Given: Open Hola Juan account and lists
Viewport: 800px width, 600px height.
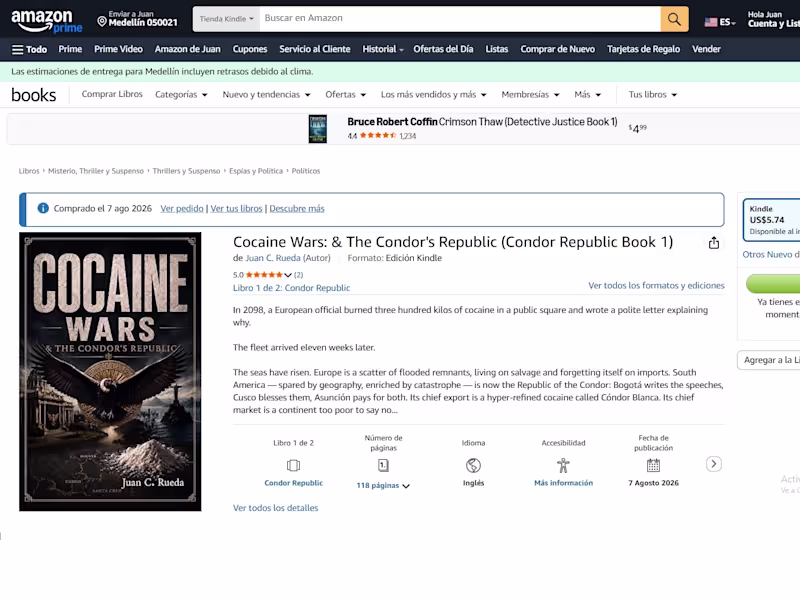Looking at the screenshot, I should tap(773, 19).
